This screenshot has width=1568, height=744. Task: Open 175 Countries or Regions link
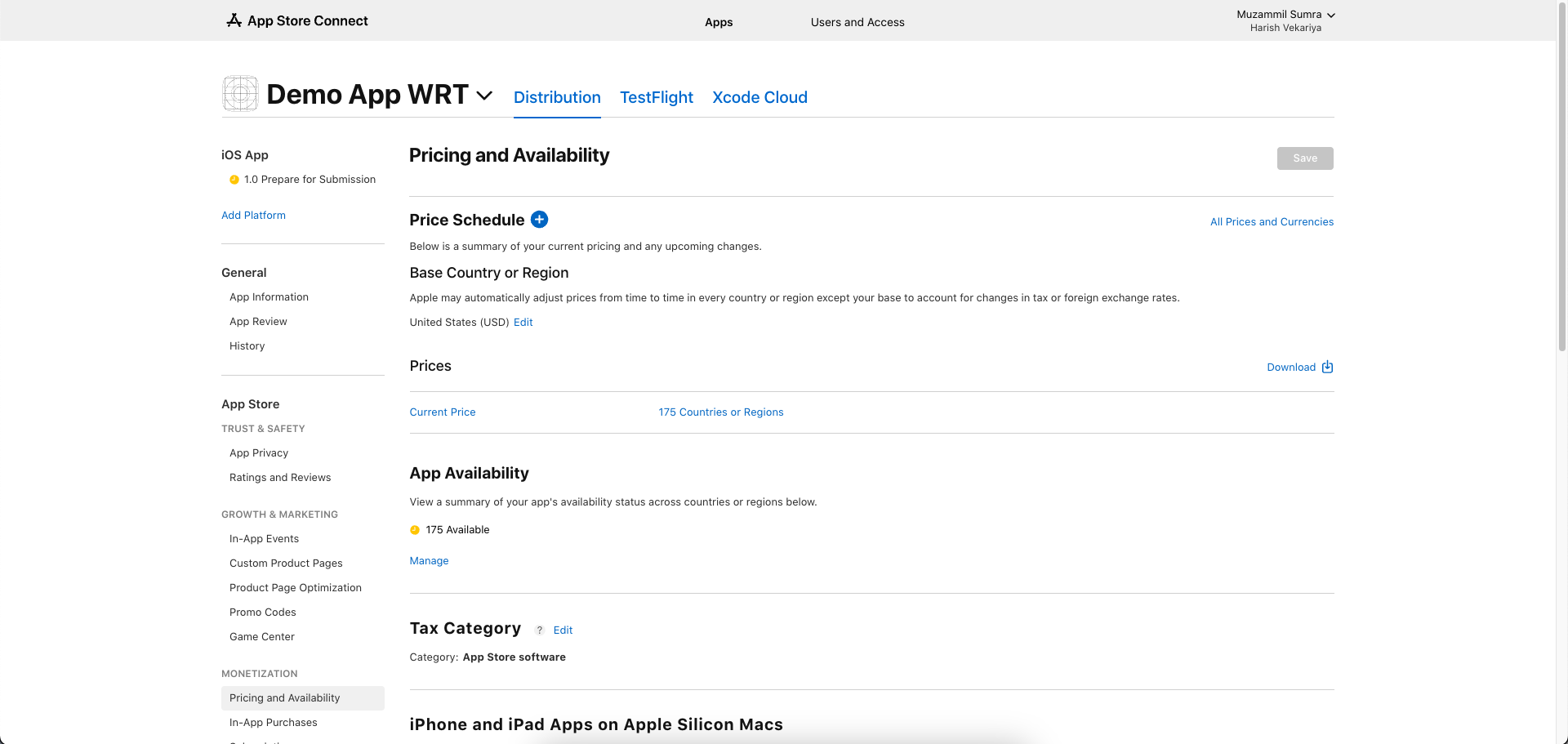[x=721, y=412]
